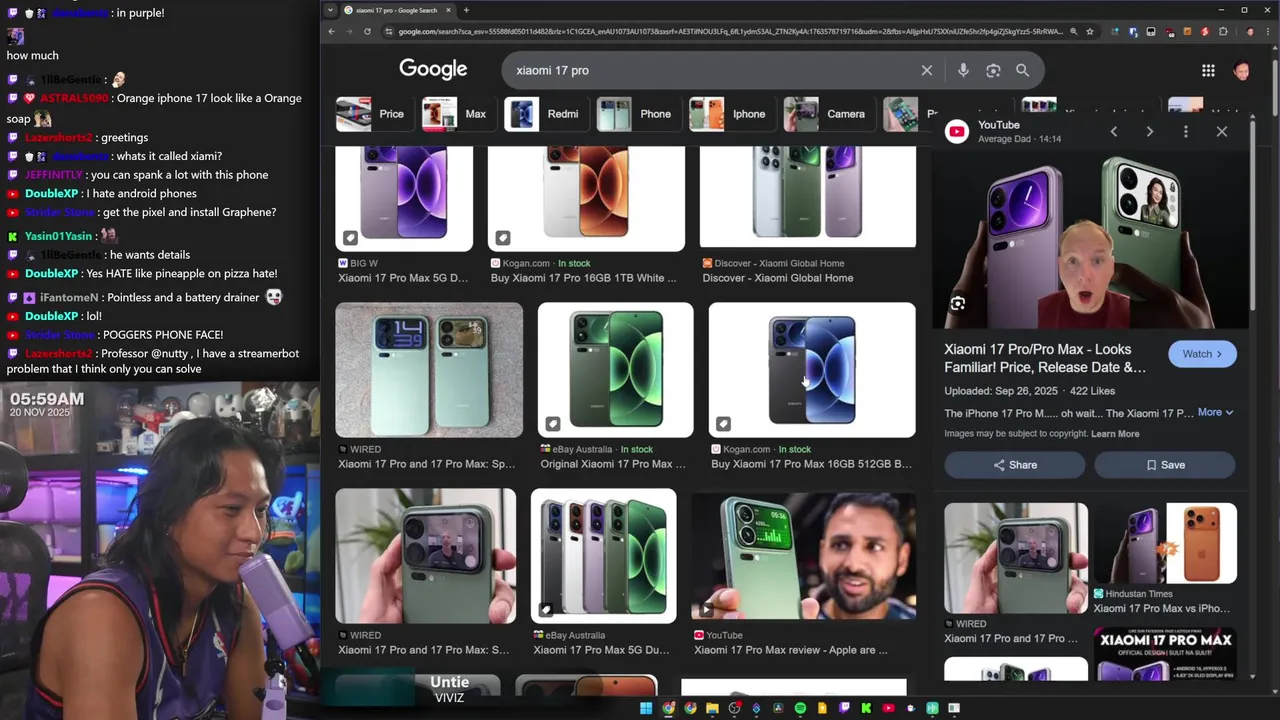Screen dimensions: 1280x720
Task: Share the selected image result
Action: click(1015, 465)
